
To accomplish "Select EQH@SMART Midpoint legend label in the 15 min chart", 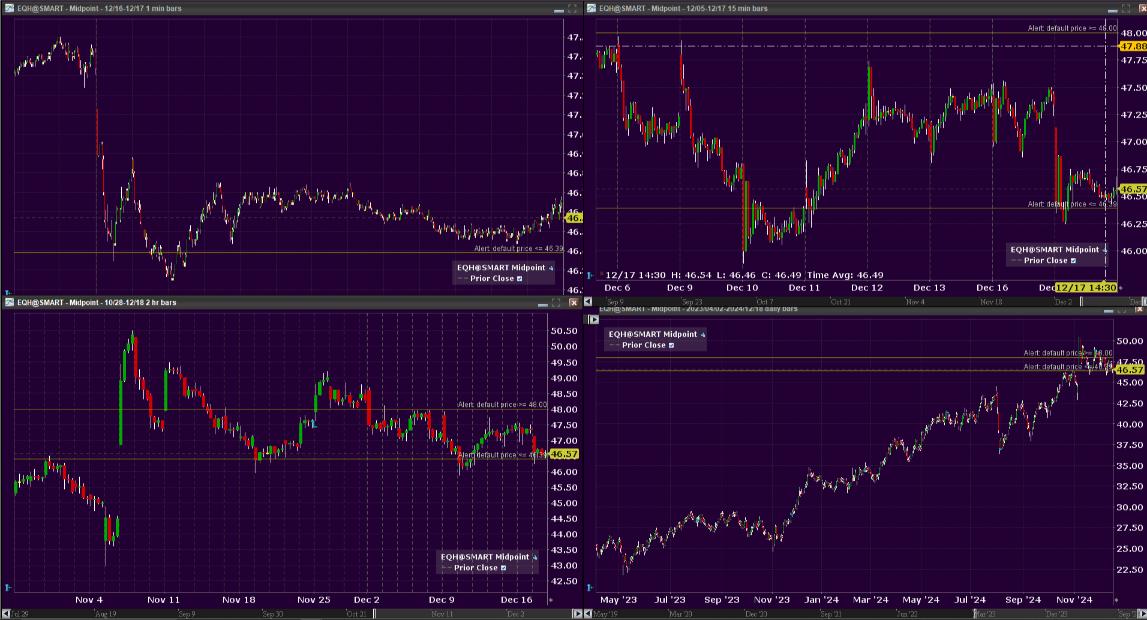I will [x=1055, y=249].
